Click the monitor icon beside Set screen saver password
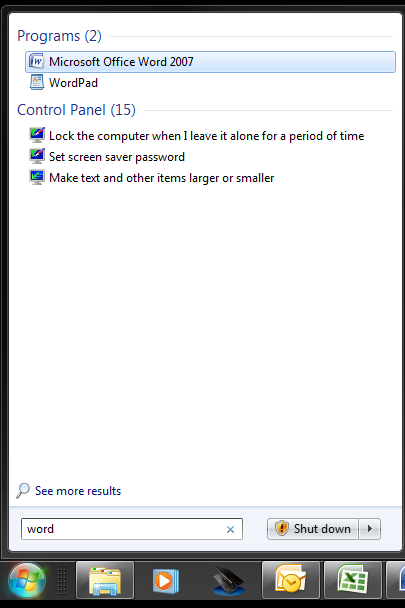The height and width of the screenshot is (608, 405). (37, 156)
